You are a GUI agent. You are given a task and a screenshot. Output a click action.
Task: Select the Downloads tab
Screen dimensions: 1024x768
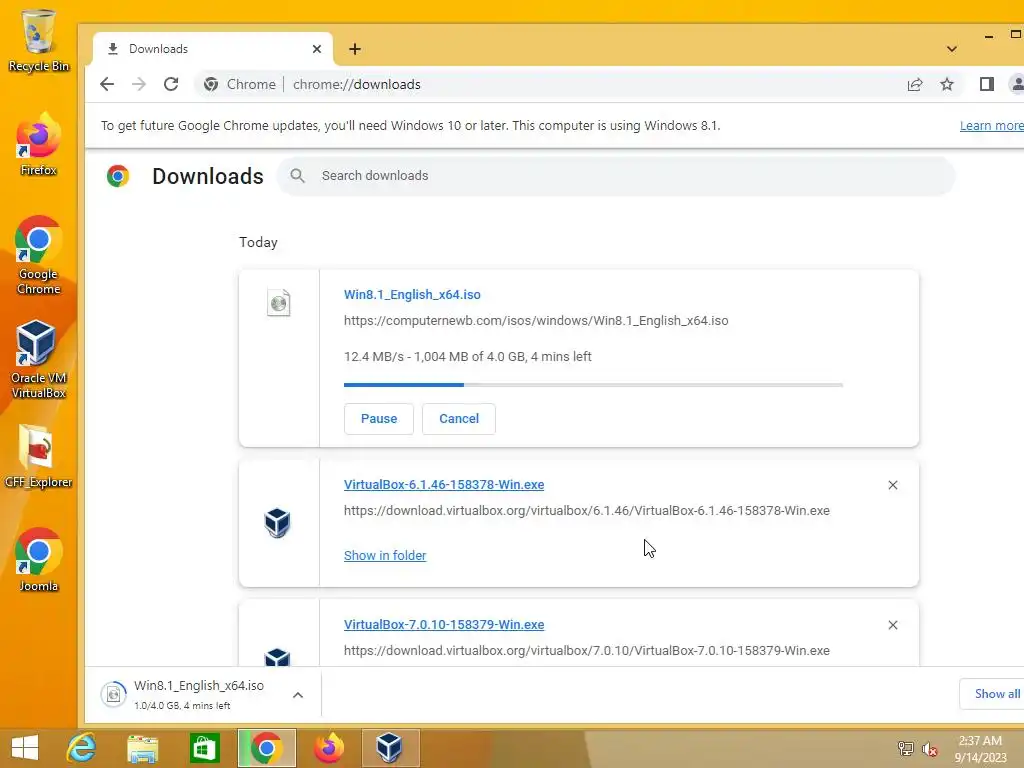click(213, 49)
